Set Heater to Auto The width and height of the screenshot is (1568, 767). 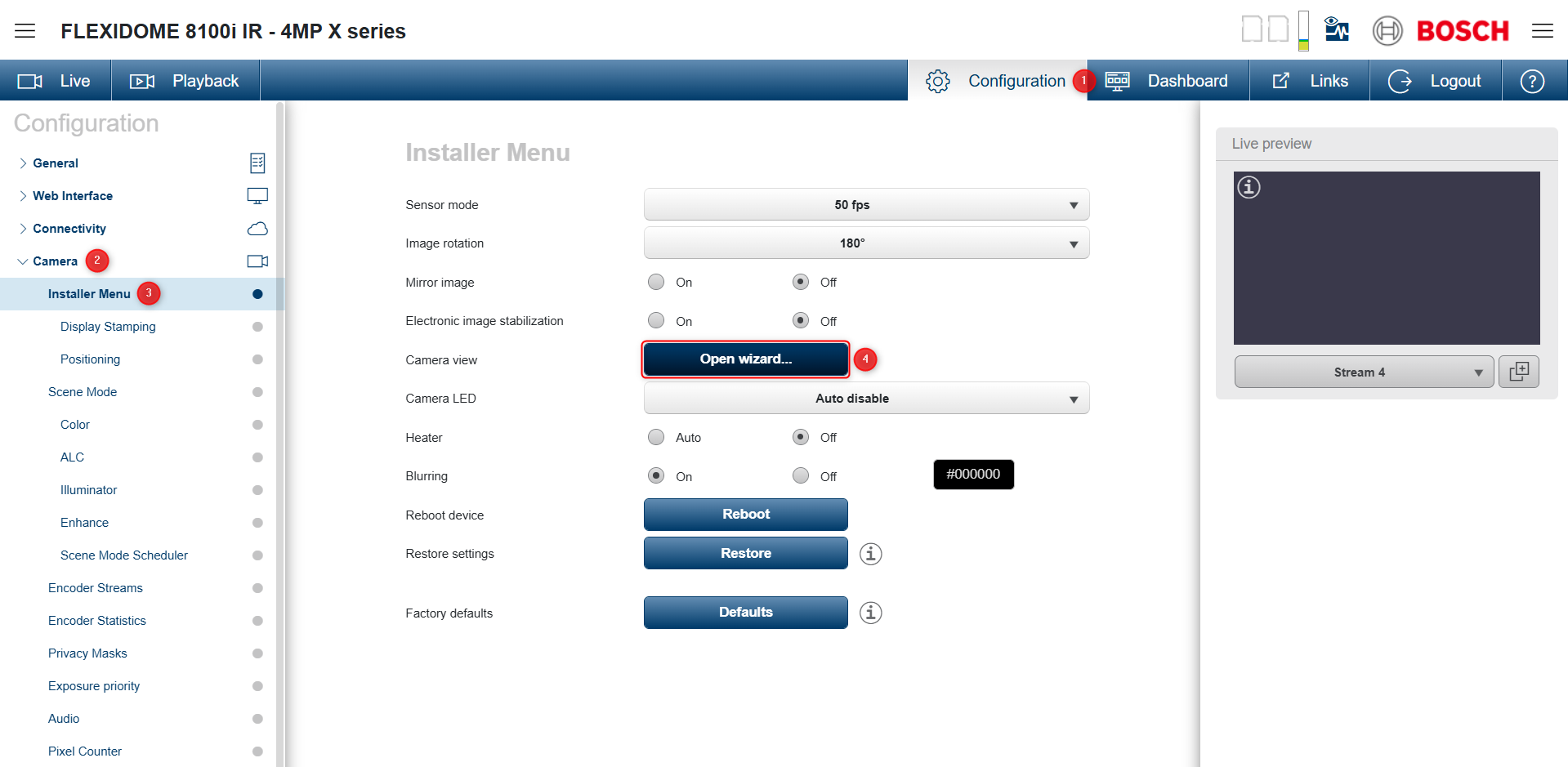[656, 437]
